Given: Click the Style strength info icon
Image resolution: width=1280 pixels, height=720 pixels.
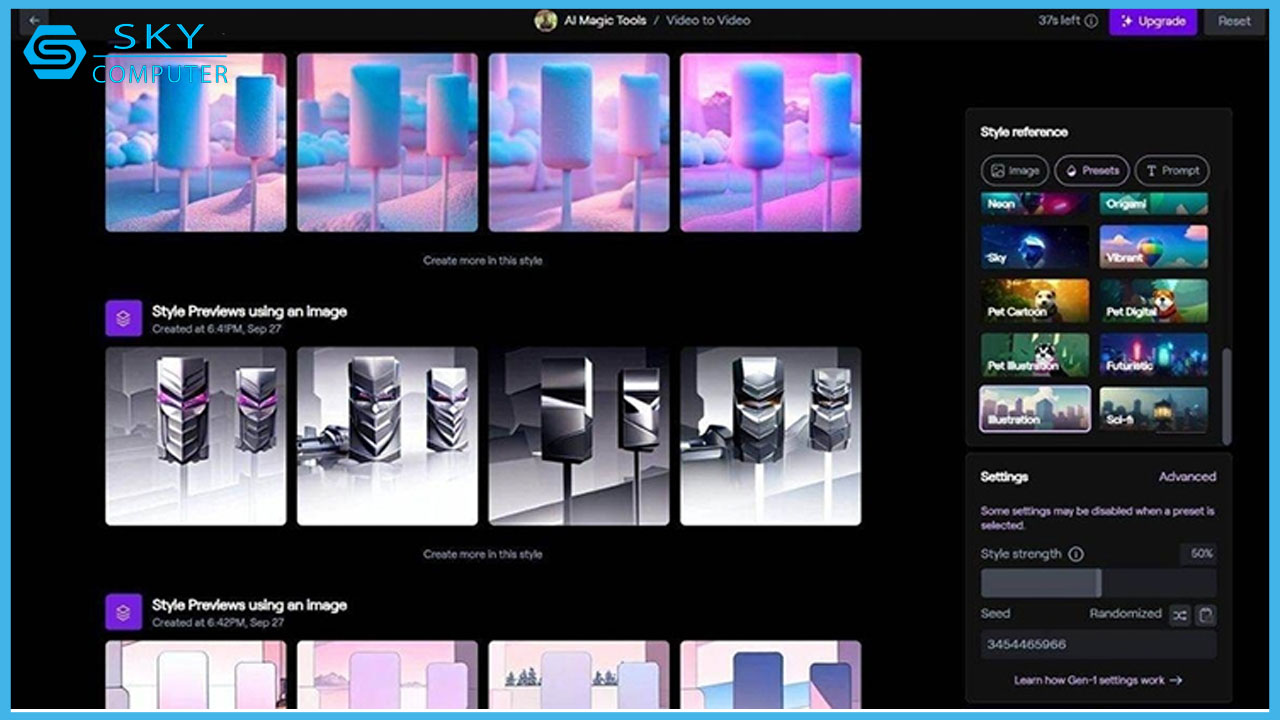Looking at the screenshot, I should (1076, 554).
